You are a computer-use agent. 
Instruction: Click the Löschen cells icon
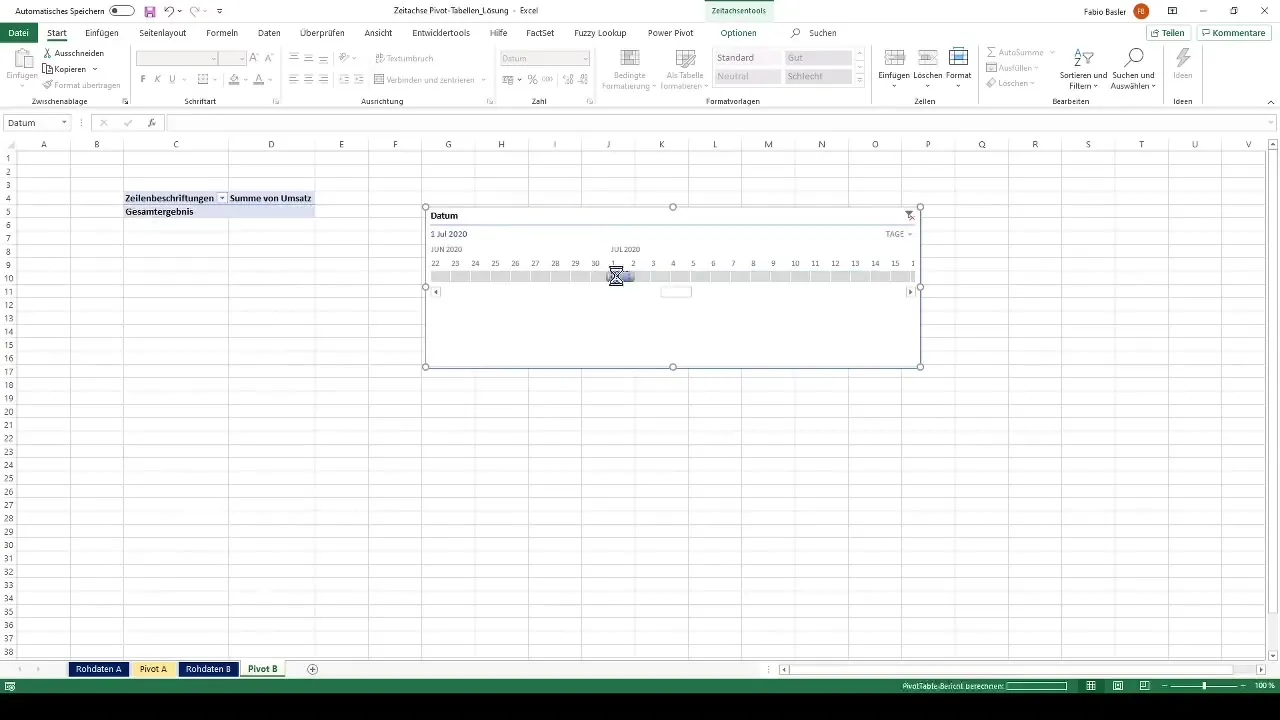click(x=927, y=58)
